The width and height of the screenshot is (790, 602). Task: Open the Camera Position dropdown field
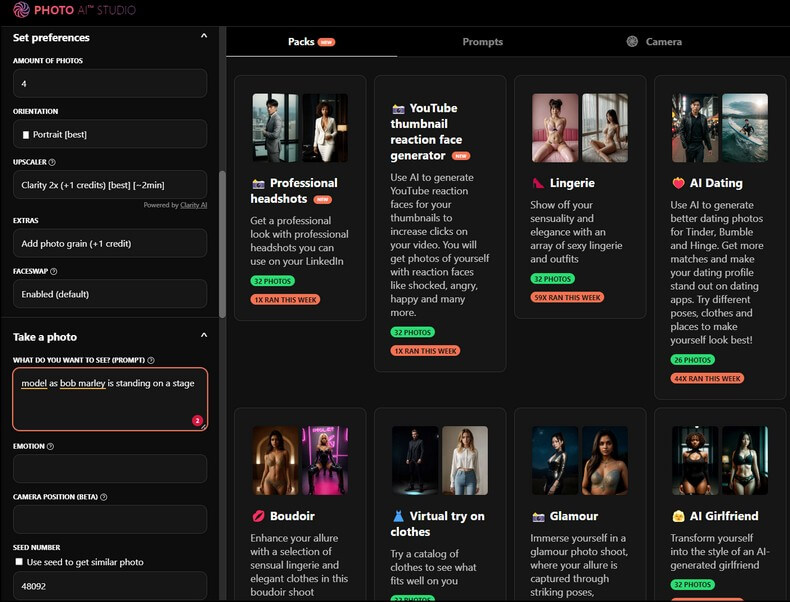pyautogui.click(x=110, y=519)
